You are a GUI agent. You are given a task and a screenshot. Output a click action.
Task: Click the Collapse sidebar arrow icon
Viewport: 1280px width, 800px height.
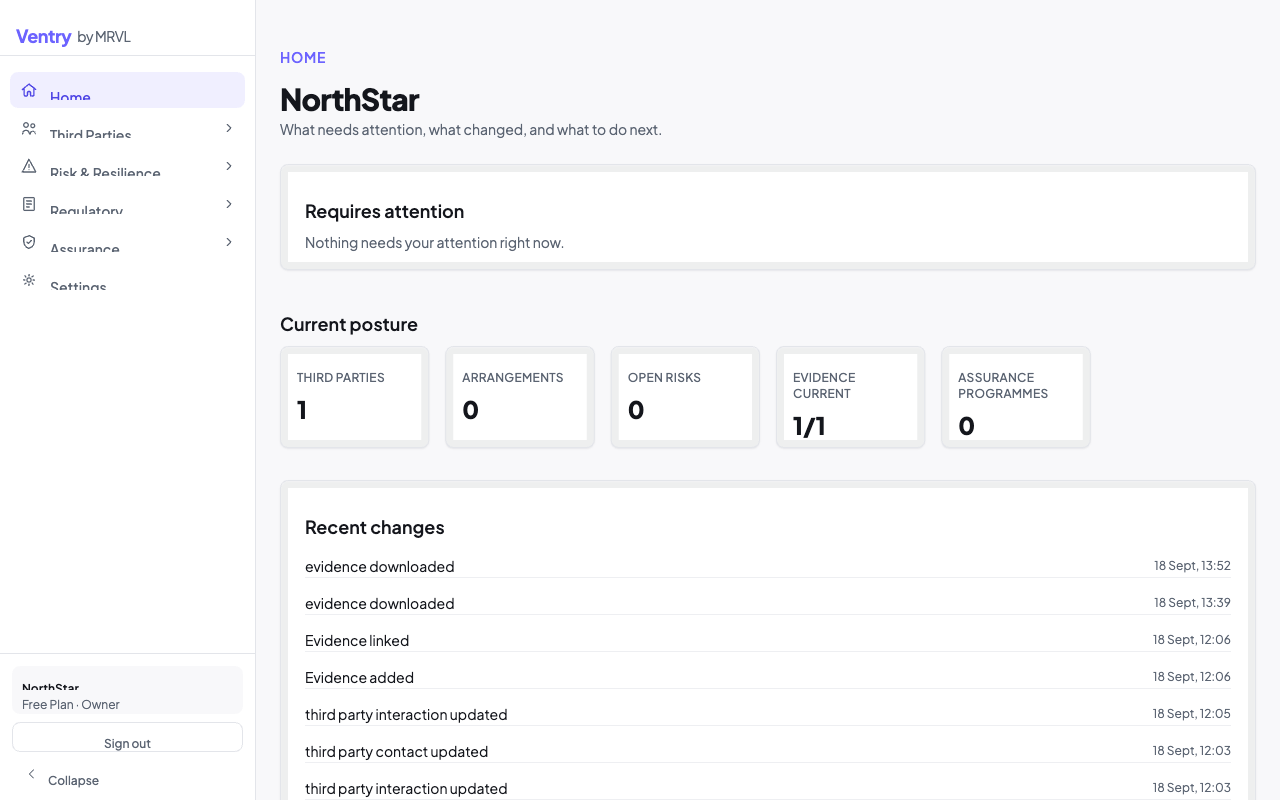(x=31, y=774)
